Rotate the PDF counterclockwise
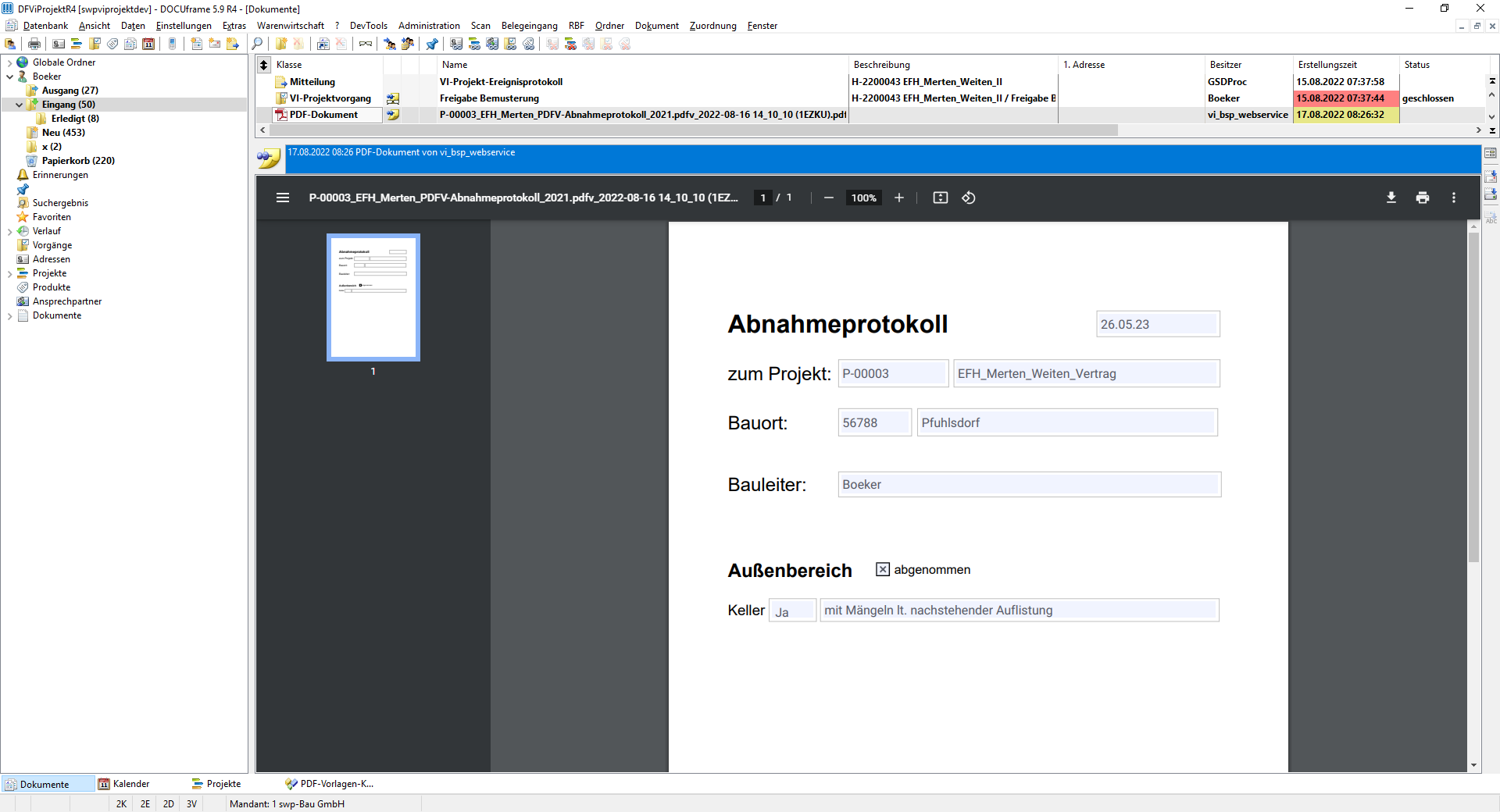This screenshot has width=1500, height=812. tap(969, 198)
